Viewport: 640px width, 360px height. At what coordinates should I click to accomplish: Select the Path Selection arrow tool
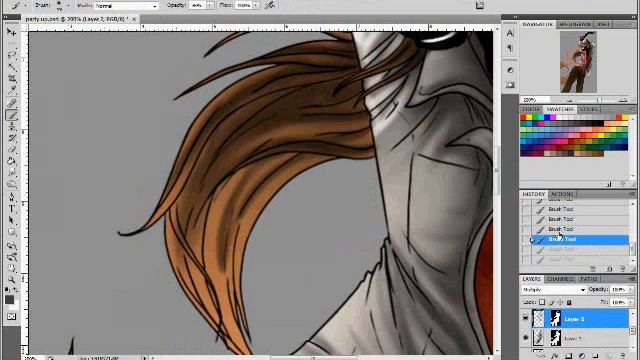(11, 220)
